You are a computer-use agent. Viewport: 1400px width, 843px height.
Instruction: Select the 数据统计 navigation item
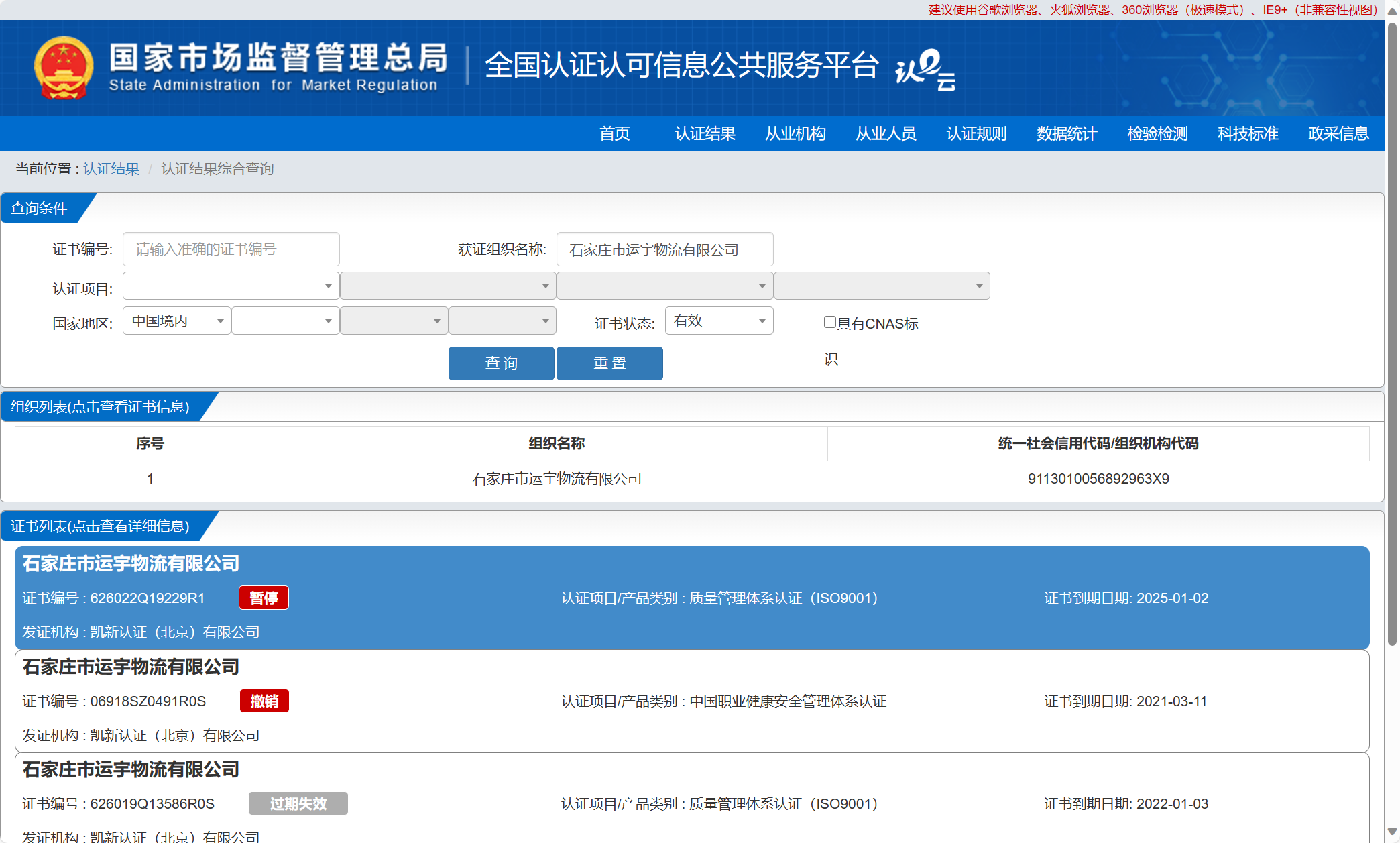point(1066,133)
